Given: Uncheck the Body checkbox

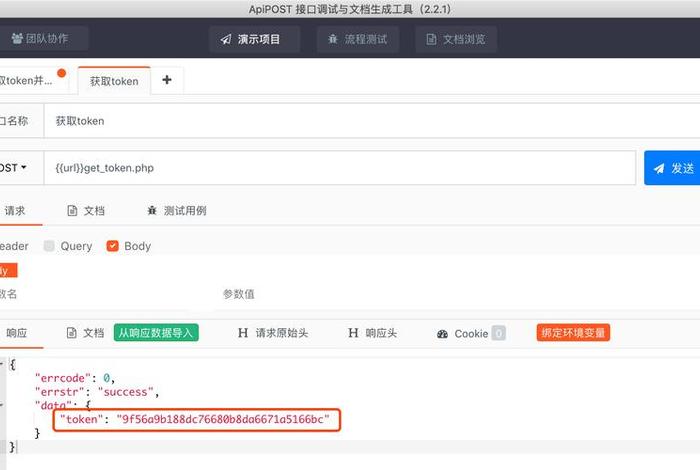Looking at the screenshot, I should (x=113, y=246).
